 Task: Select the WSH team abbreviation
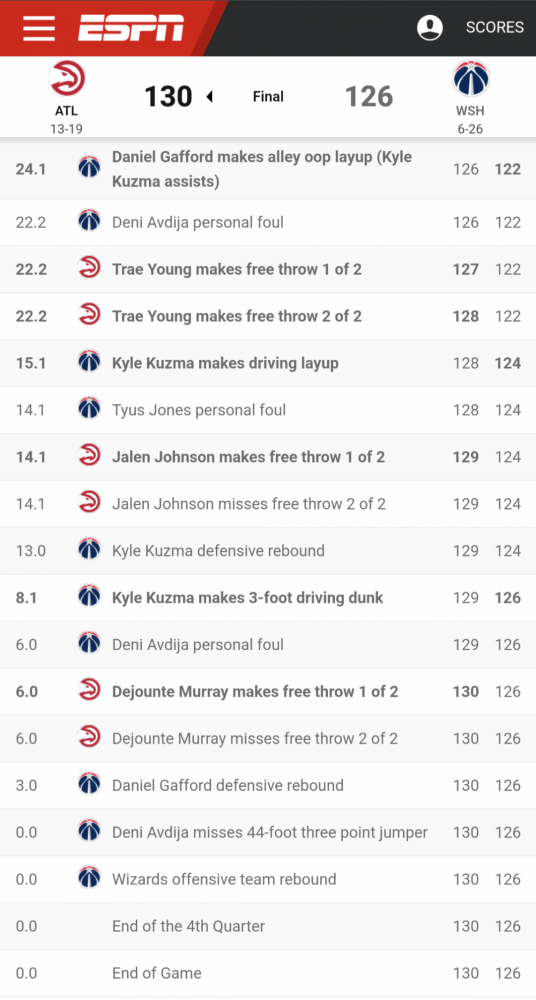[470, 111]
